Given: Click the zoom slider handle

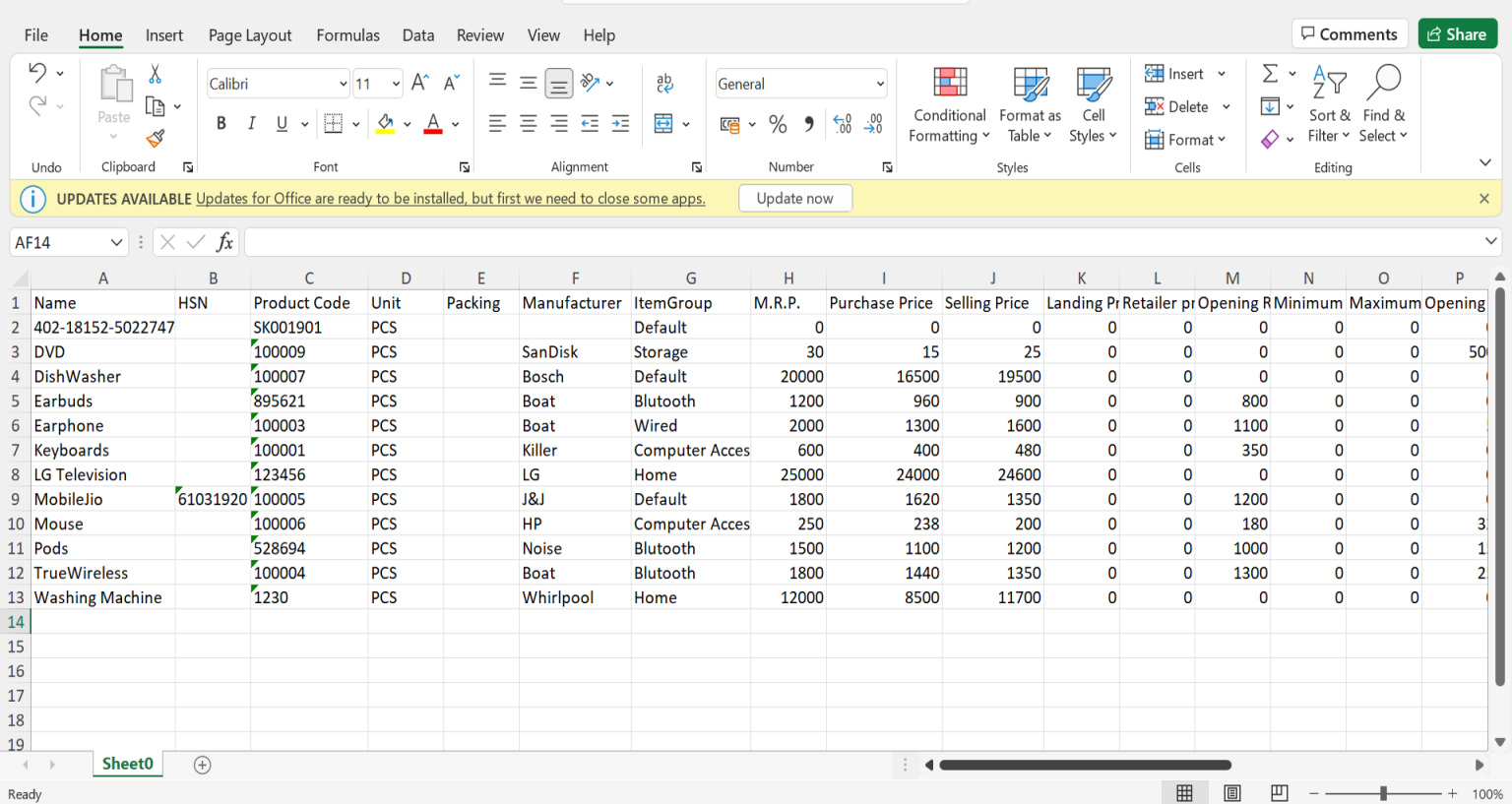Looking at the screenshot, I should [1383, 793].
